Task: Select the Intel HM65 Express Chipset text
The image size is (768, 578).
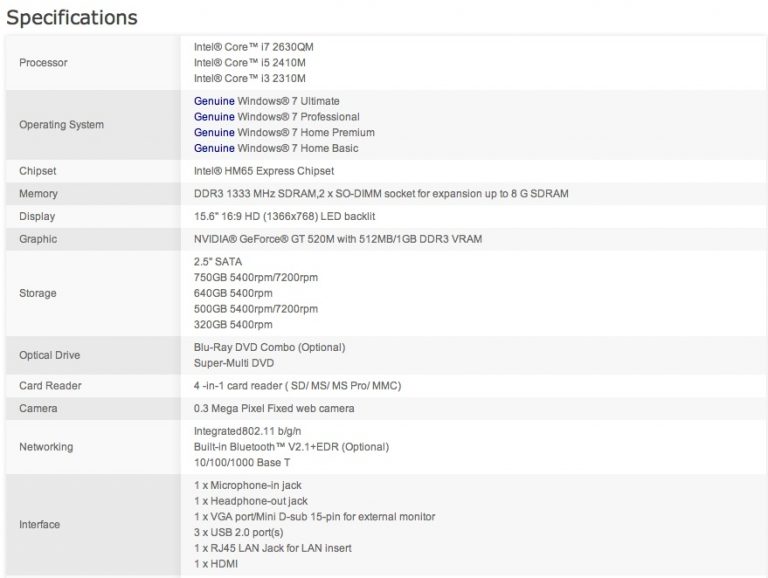Action: 265,171
